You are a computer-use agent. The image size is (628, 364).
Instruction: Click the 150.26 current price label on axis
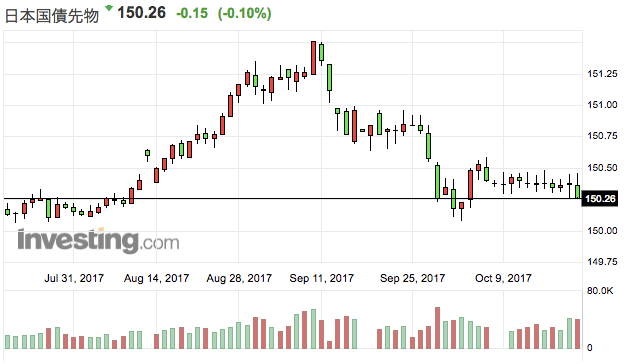pyautogui.click(x=600, y=199)
